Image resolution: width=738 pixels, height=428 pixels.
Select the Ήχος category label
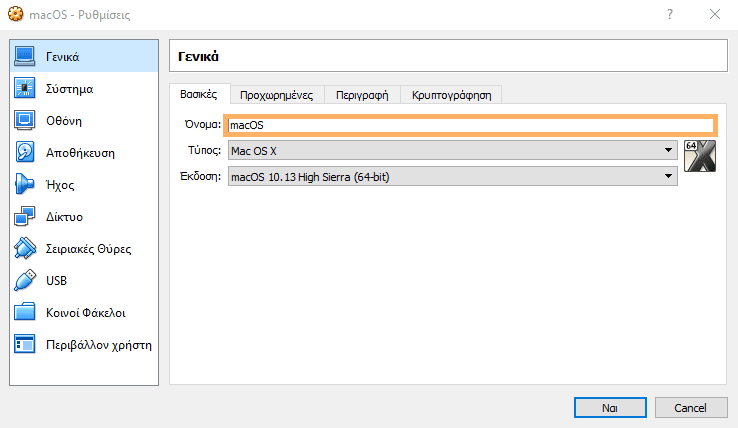[x=60, y=185]
